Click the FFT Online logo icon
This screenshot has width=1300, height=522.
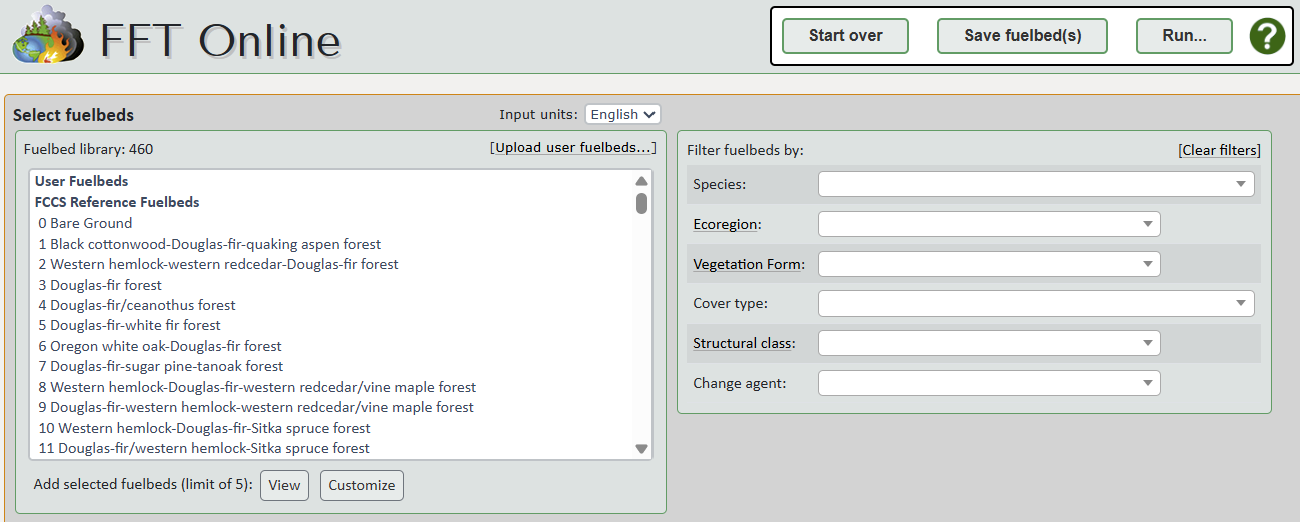tap(48, 36)
